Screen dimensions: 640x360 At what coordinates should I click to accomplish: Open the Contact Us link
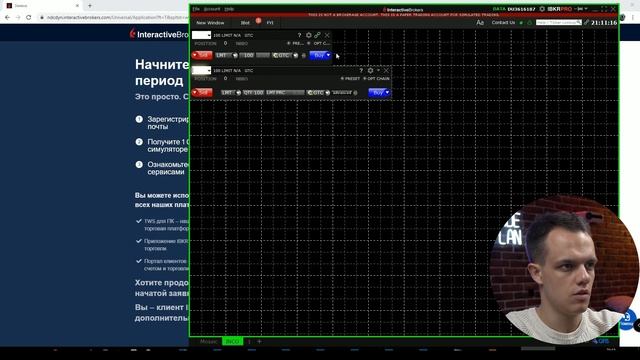[x=503, y=23]
